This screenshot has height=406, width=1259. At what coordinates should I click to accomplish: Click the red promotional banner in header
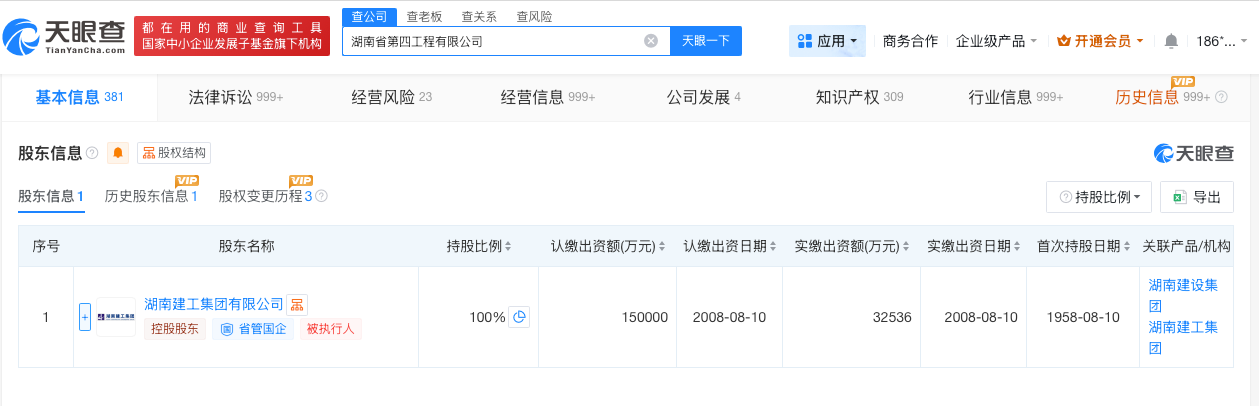point(232,37)
